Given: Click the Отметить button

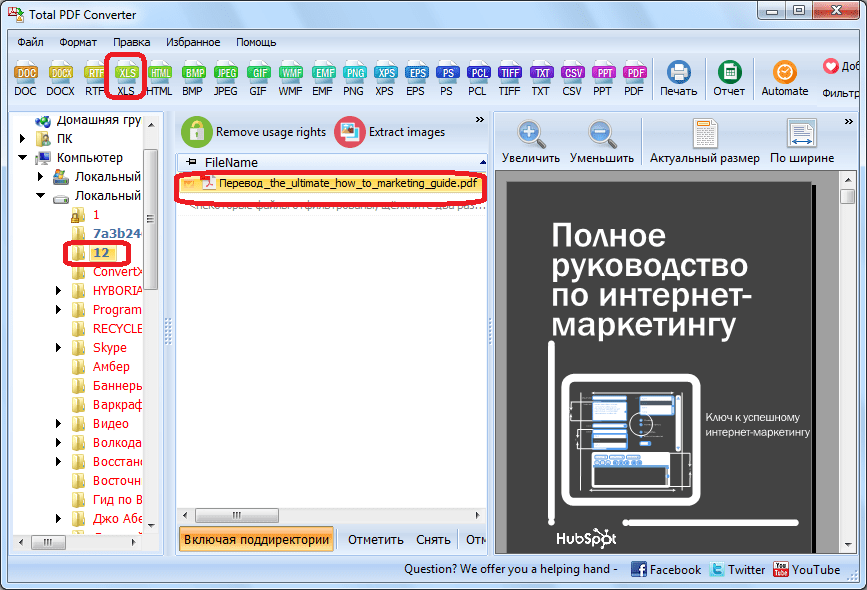Looking at the screenshot, I should 375,540.
